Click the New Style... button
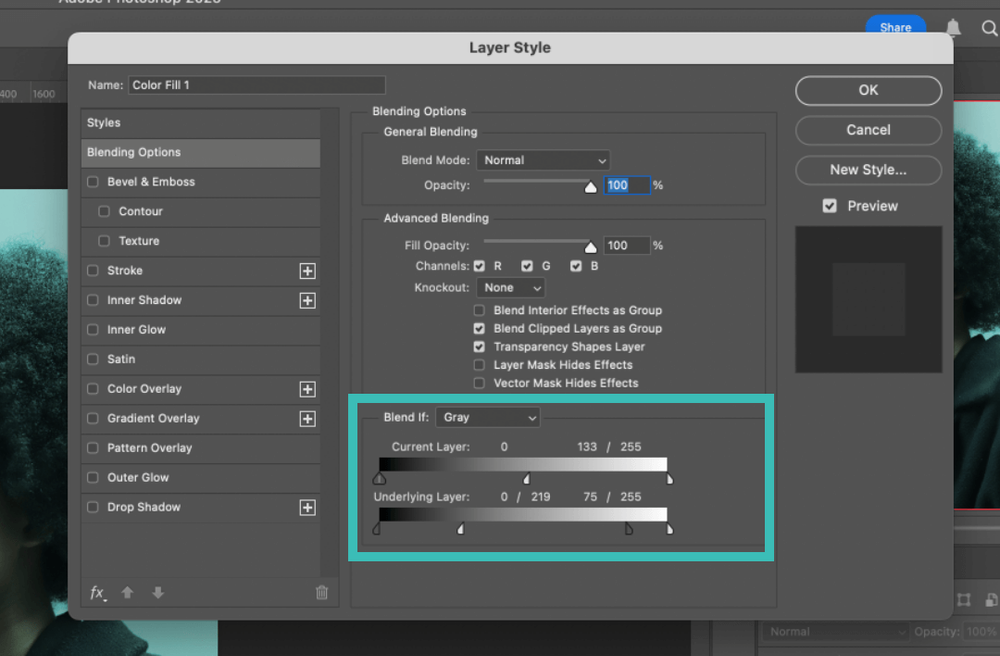 868,170
